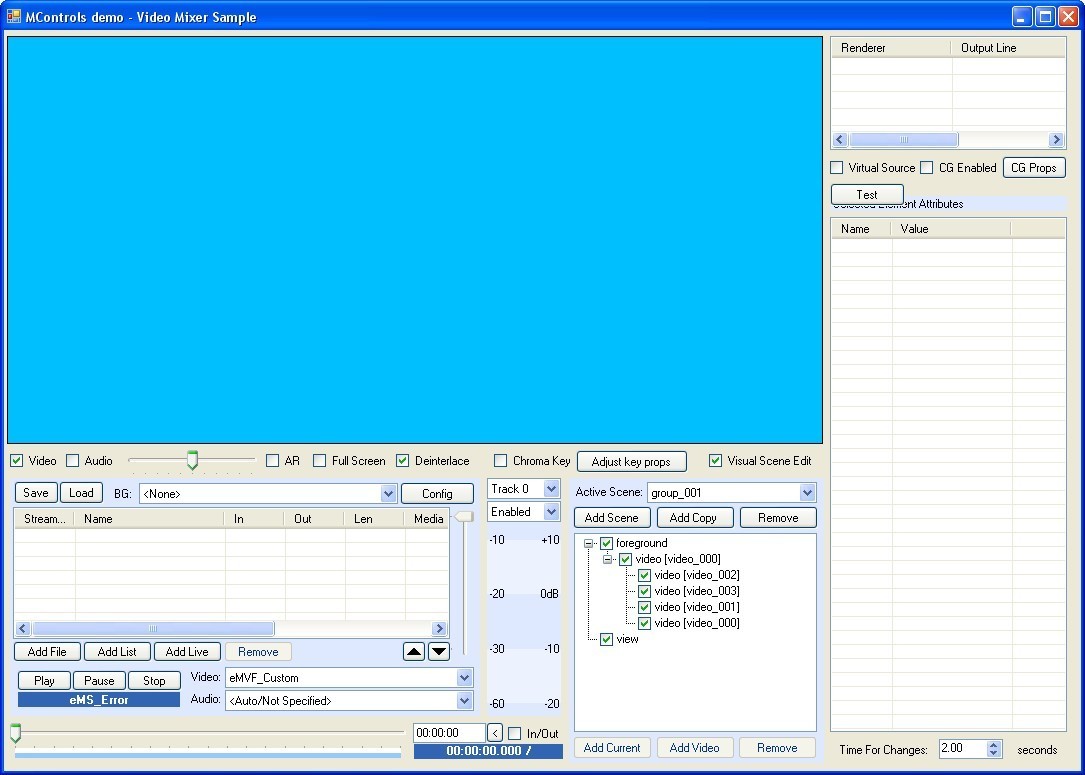Click the volume slider handle above the checkboxes
The height and width of the screenshot is (775, 1085).
[x=191, y=461]
